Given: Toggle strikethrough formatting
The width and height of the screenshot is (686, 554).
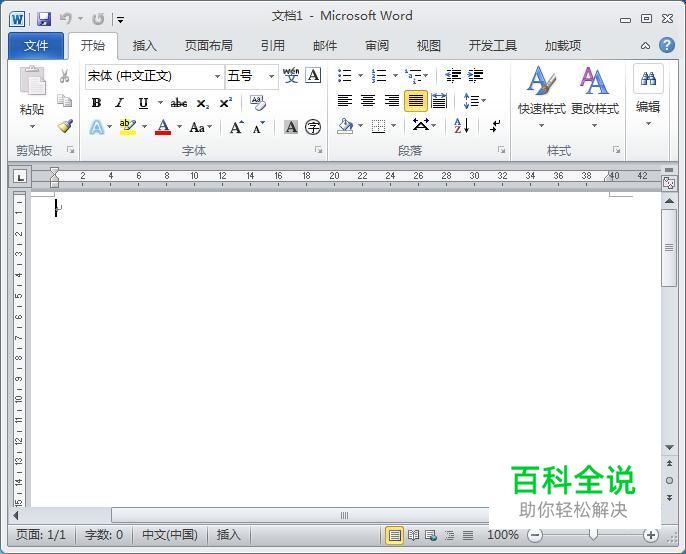Looking at the screenshot, I should (179, 103).
